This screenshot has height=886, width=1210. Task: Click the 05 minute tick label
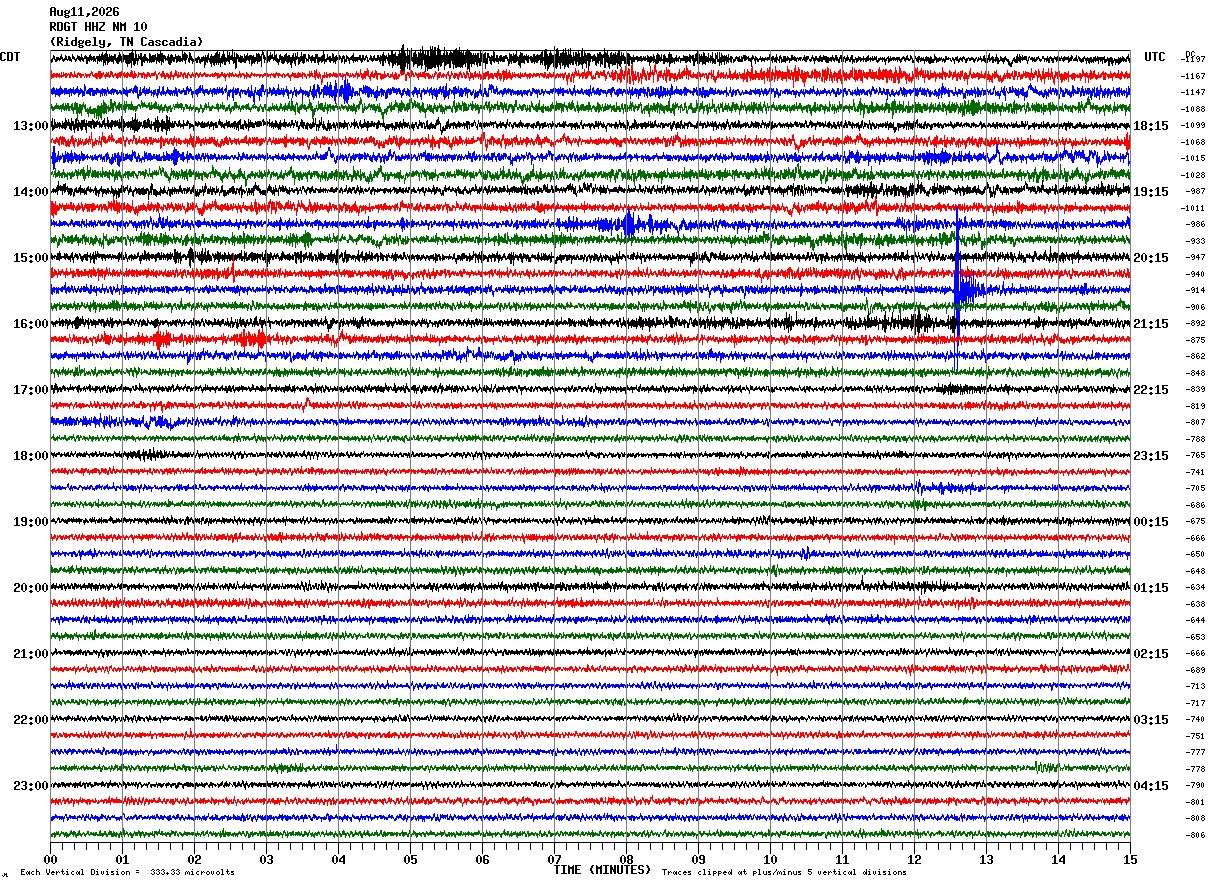click(x=410, y=859)
